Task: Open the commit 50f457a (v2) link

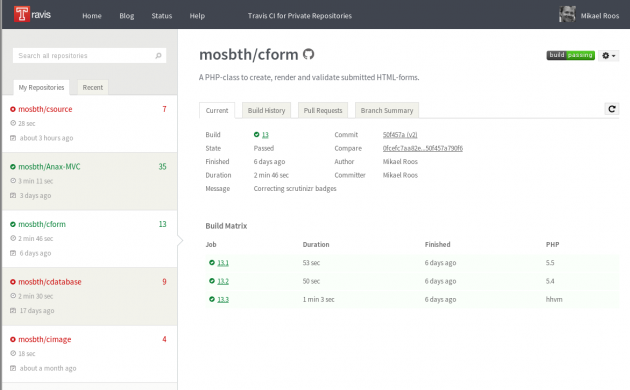Action: pos(400,135)
